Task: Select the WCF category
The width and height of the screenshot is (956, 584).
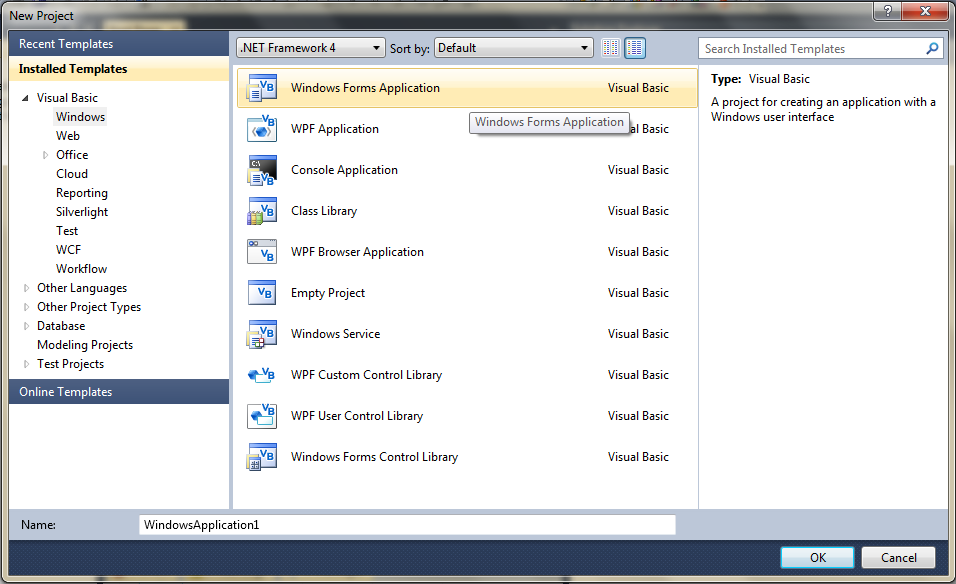Action: click(68, 250)
